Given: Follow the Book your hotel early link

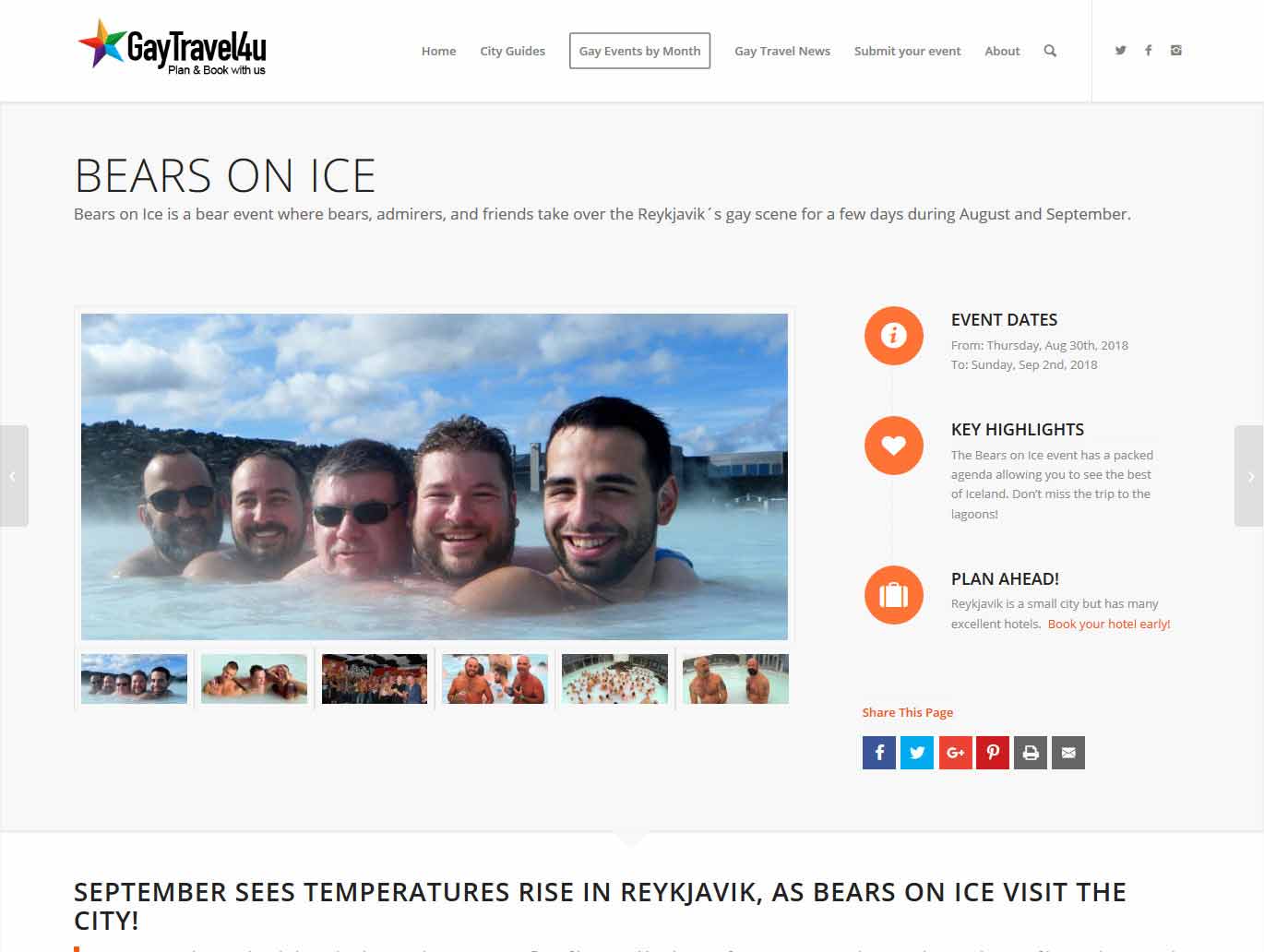Looking at the screenshot, I should pos(1109,625).
